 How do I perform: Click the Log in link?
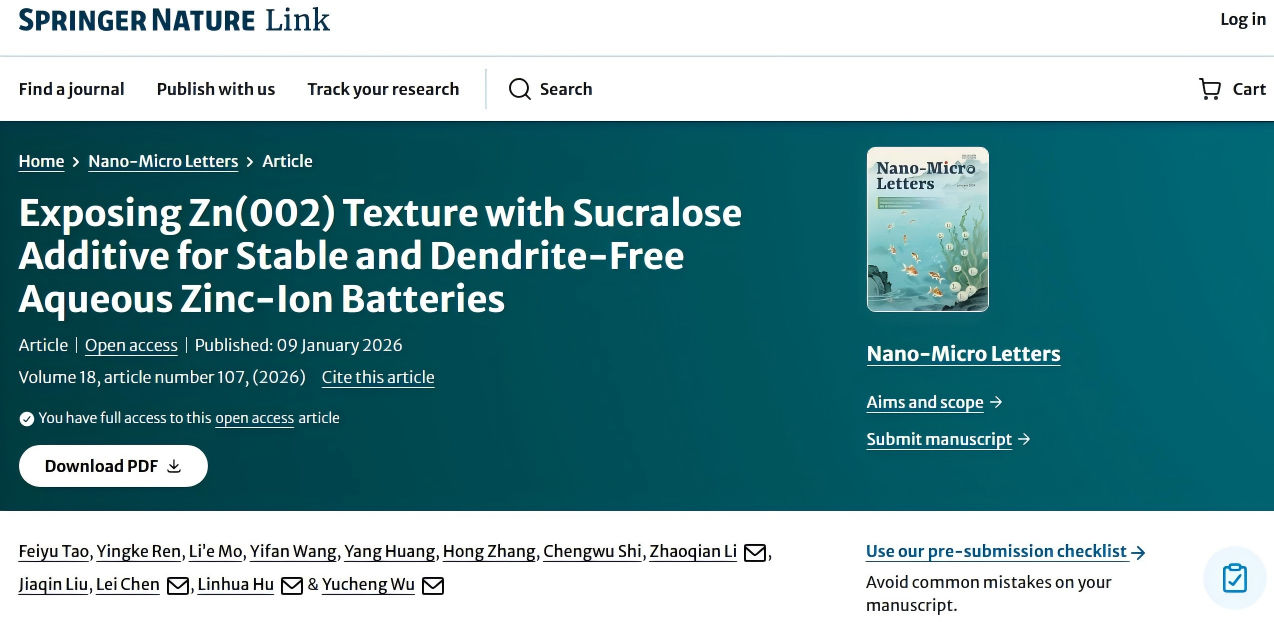(1243, 19)
